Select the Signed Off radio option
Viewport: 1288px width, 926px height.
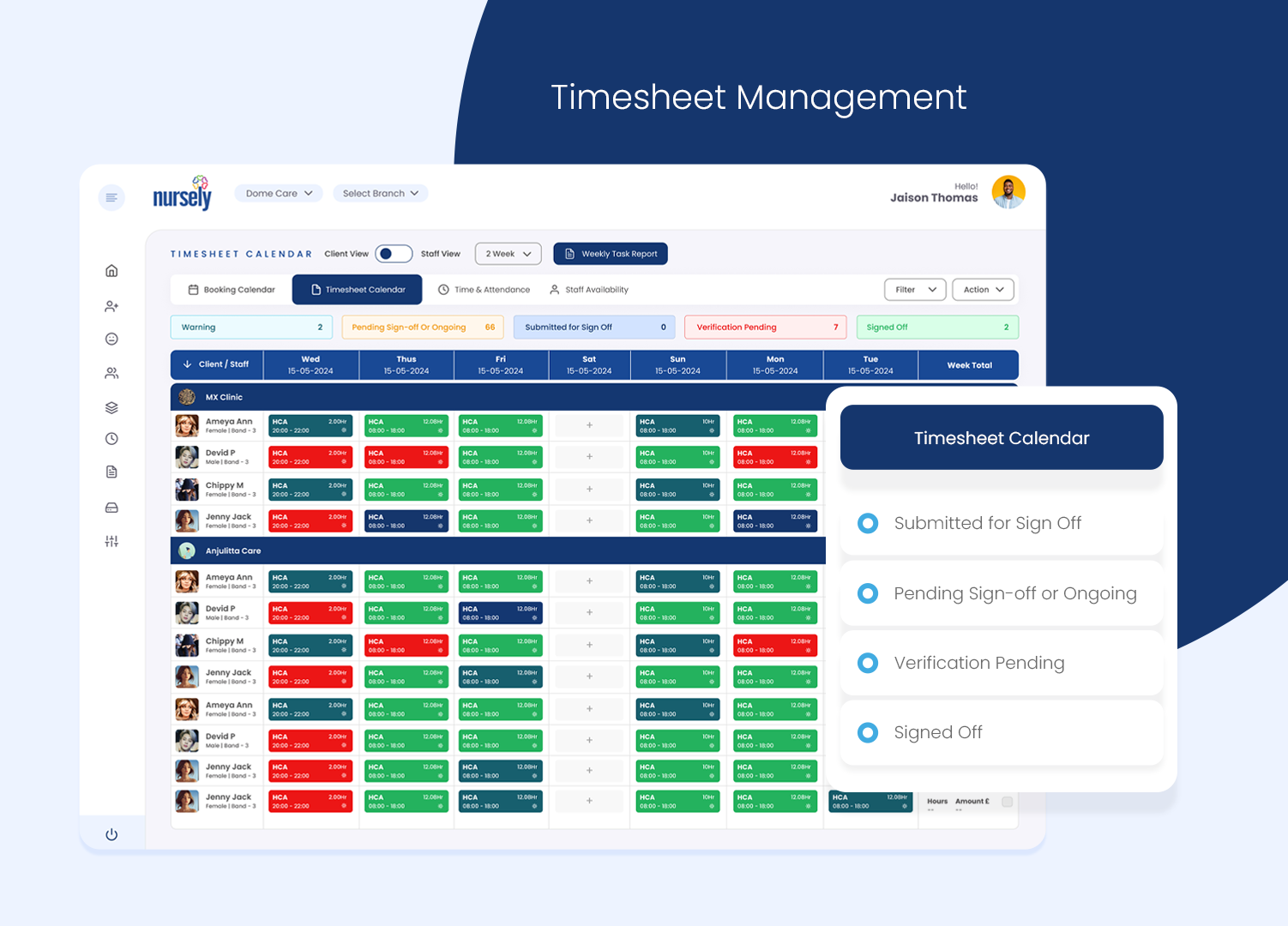click(868, 732)
